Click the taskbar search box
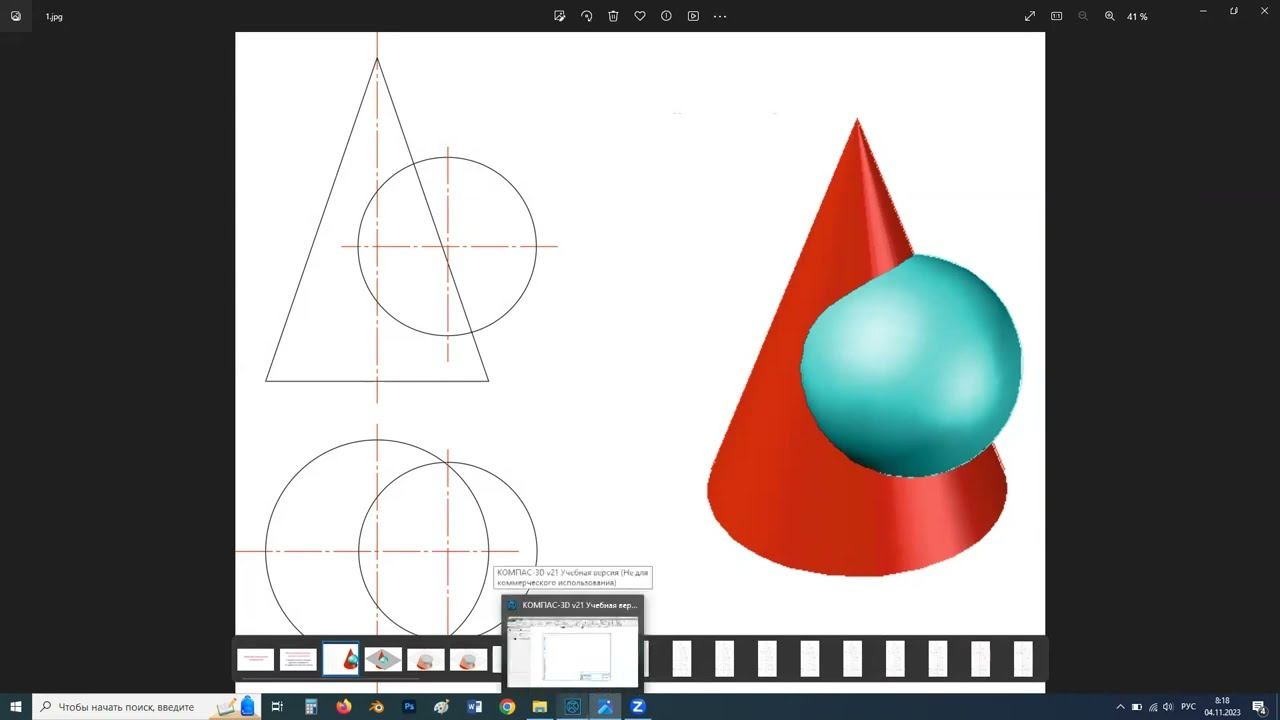Viewport: 1280px width, 720px height. click(148, 707)
